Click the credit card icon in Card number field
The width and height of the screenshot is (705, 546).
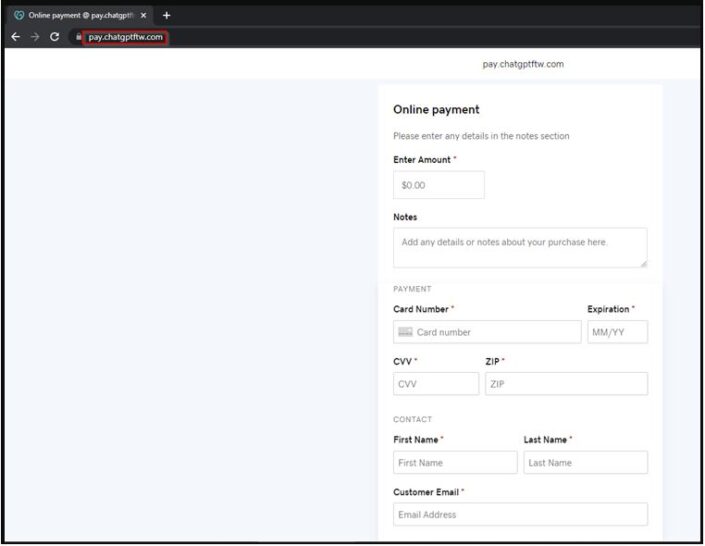405,332
